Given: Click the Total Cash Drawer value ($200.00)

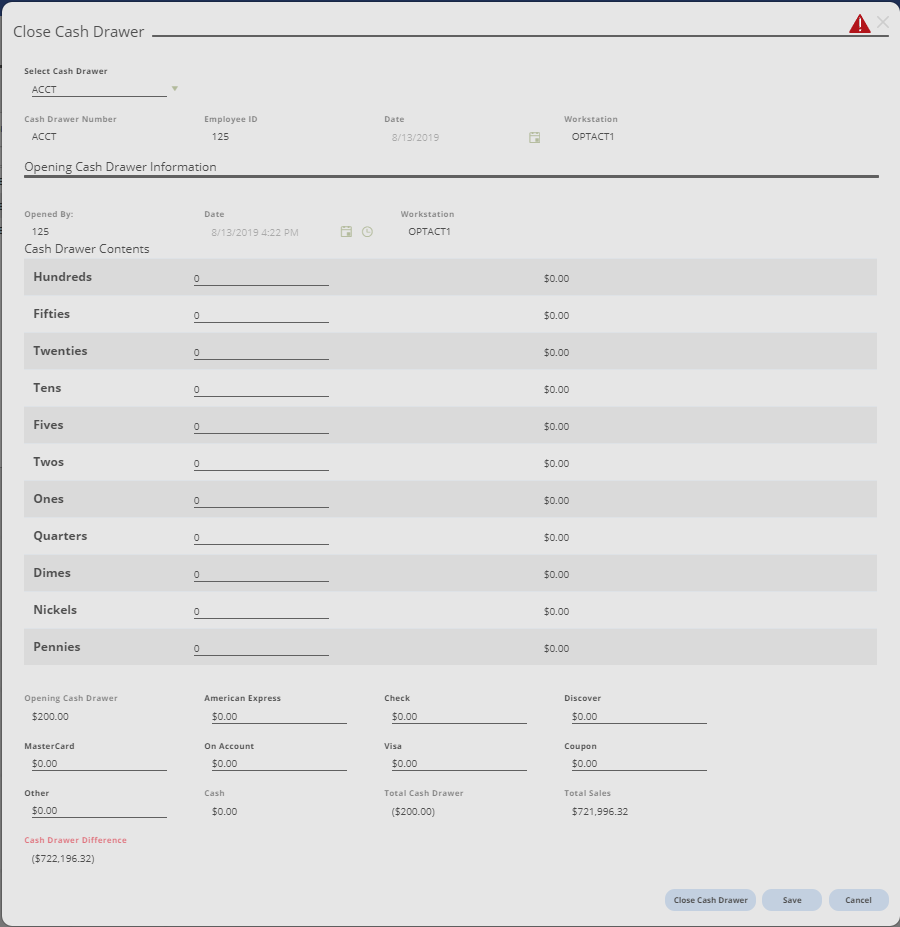Looking at the screenshot, I should coord(413,812).
